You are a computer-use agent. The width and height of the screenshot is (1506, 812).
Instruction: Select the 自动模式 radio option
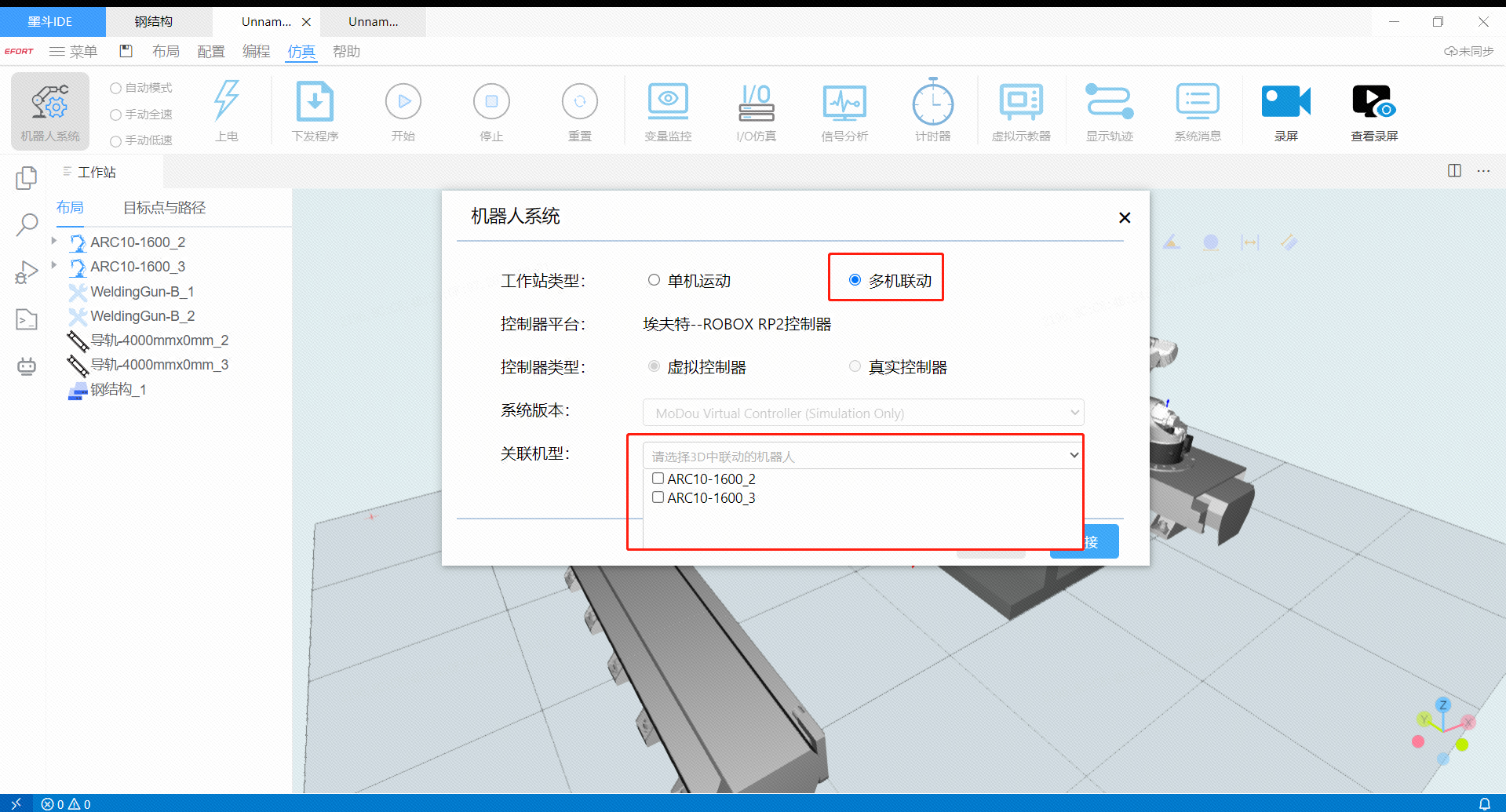pyautogui.click(x=116, y=88)
